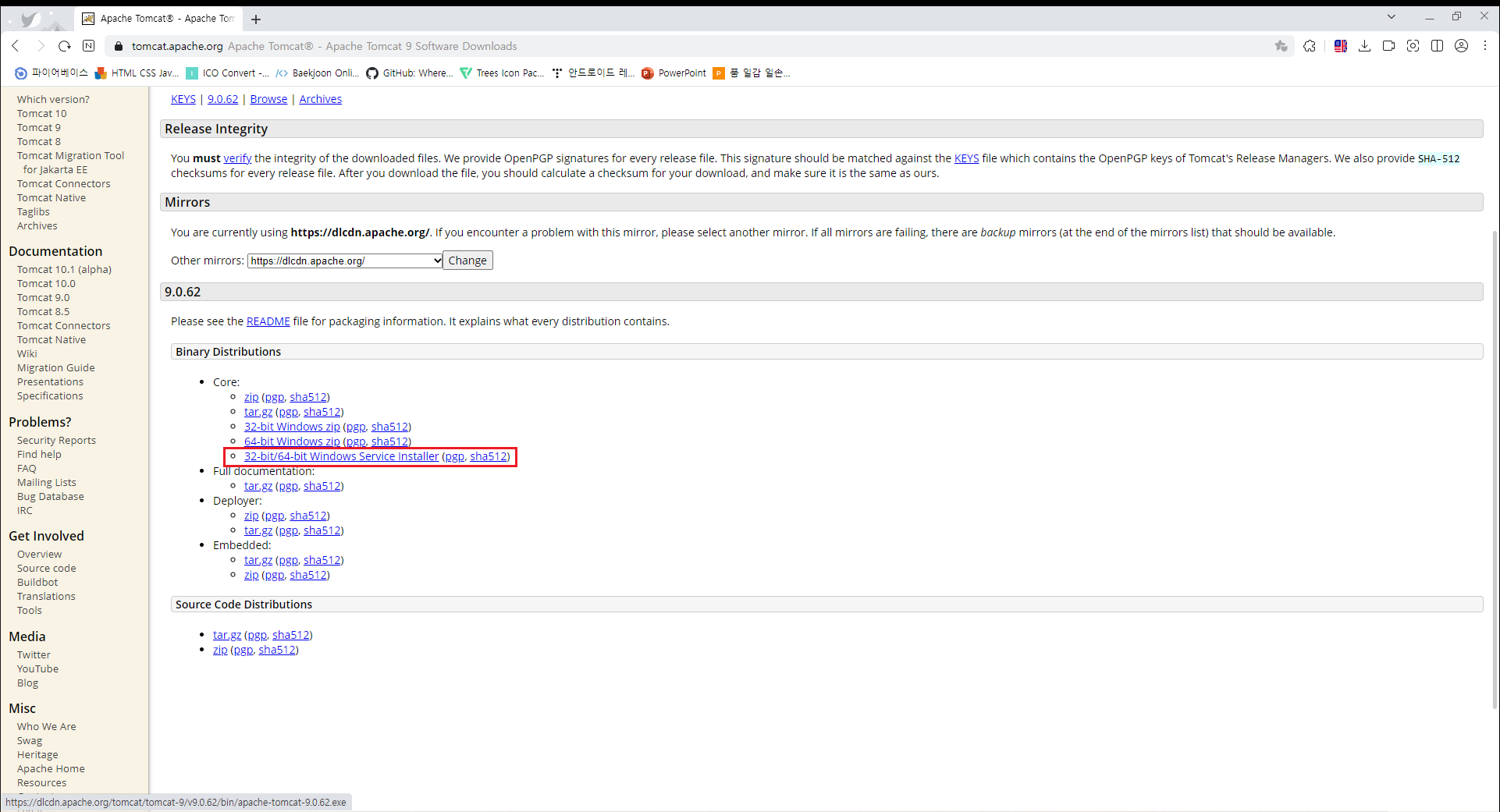Open Tomcat 10 download in sidebar
This screenshot has width=1500, height=812.
pos(42,113)
